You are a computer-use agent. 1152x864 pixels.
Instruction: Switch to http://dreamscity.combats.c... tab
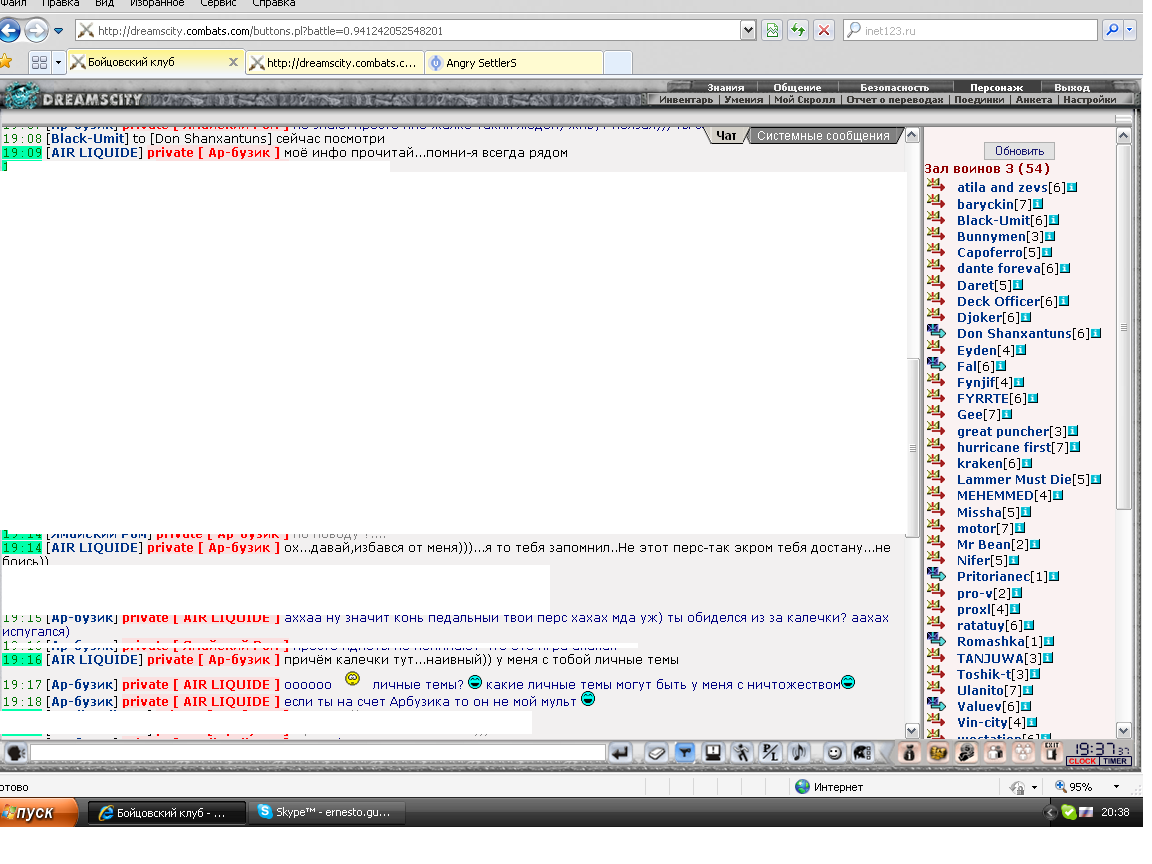click(335, 63)
